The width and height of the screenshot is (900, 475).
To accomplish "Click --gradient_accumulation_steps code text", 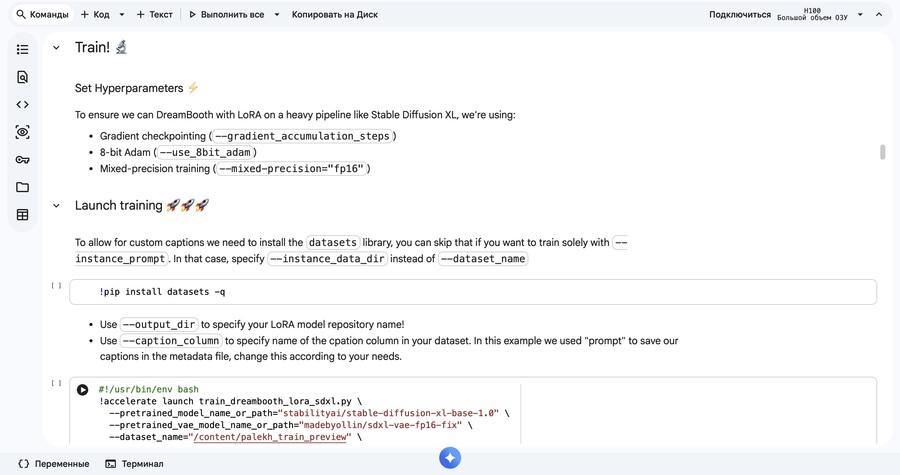I will click(x=302, y=136).
